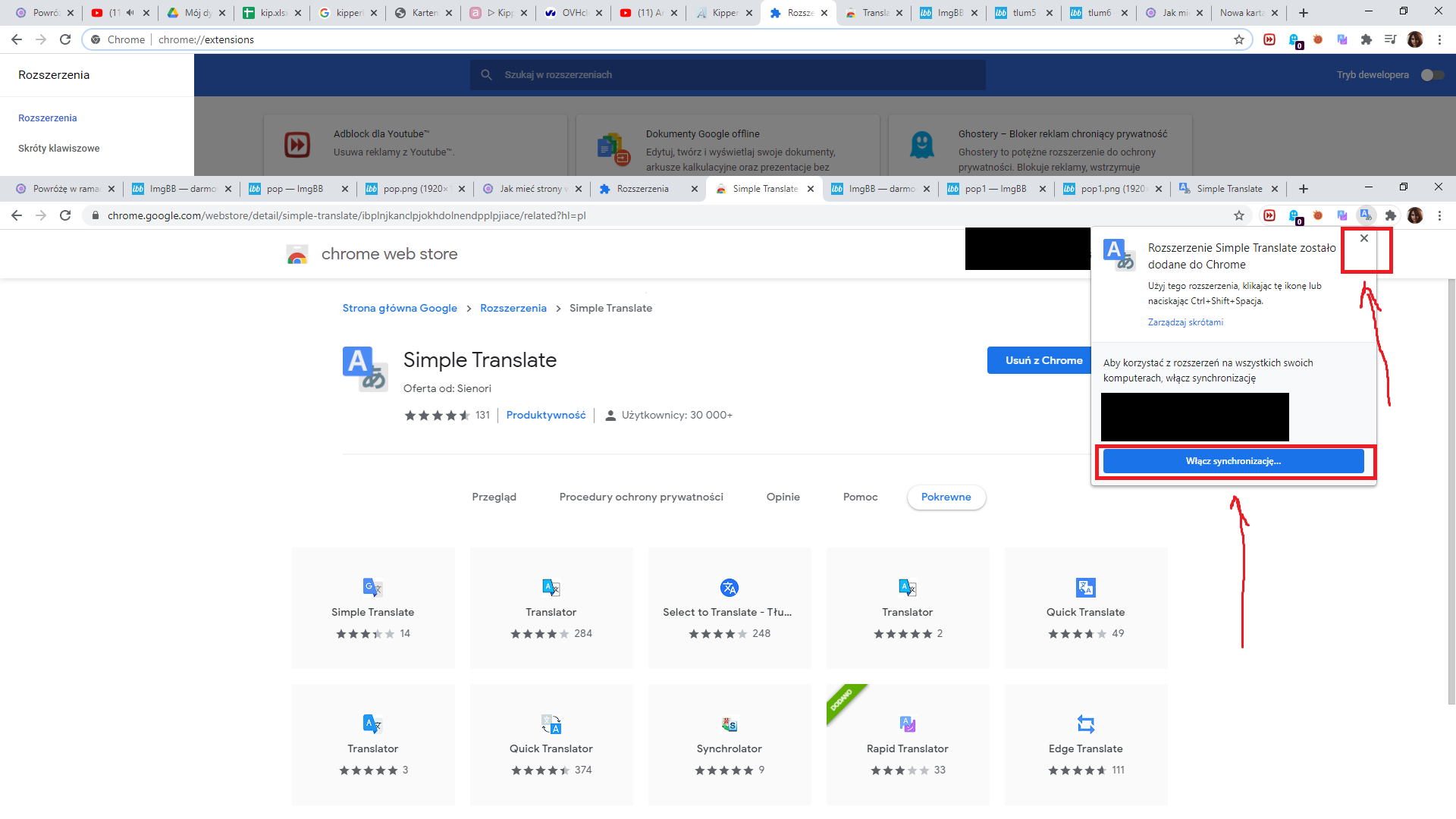Image resolution: width=1456 pixels, height=819 pixels.
Task: Open the Select to Translate related card
Action: tap(730, 607)
